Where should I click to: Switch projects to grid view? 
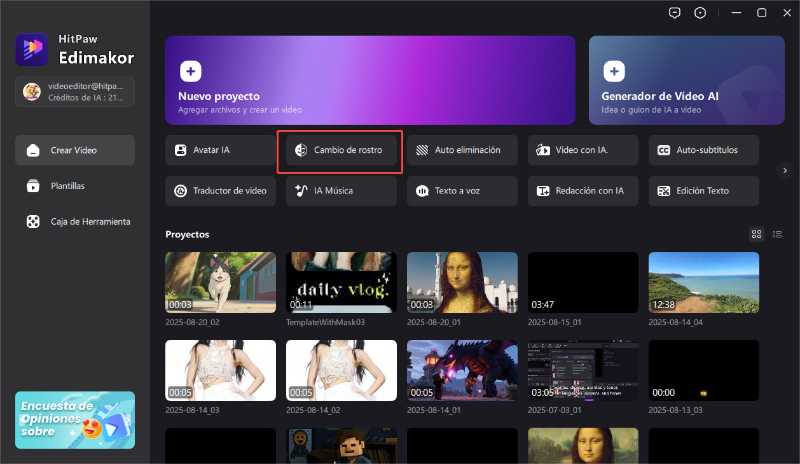[x=756, y=234]
